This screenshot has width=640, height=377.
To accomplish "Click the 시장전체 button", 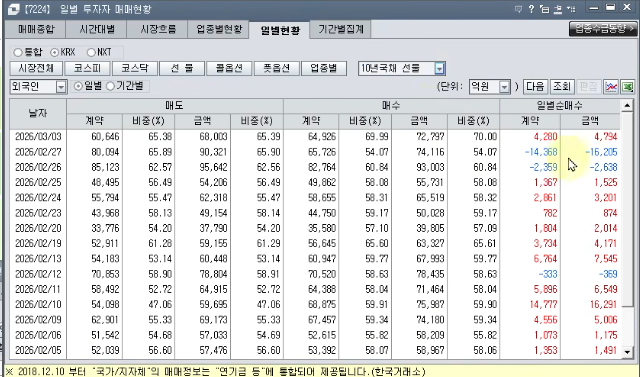I will point(36,68).
